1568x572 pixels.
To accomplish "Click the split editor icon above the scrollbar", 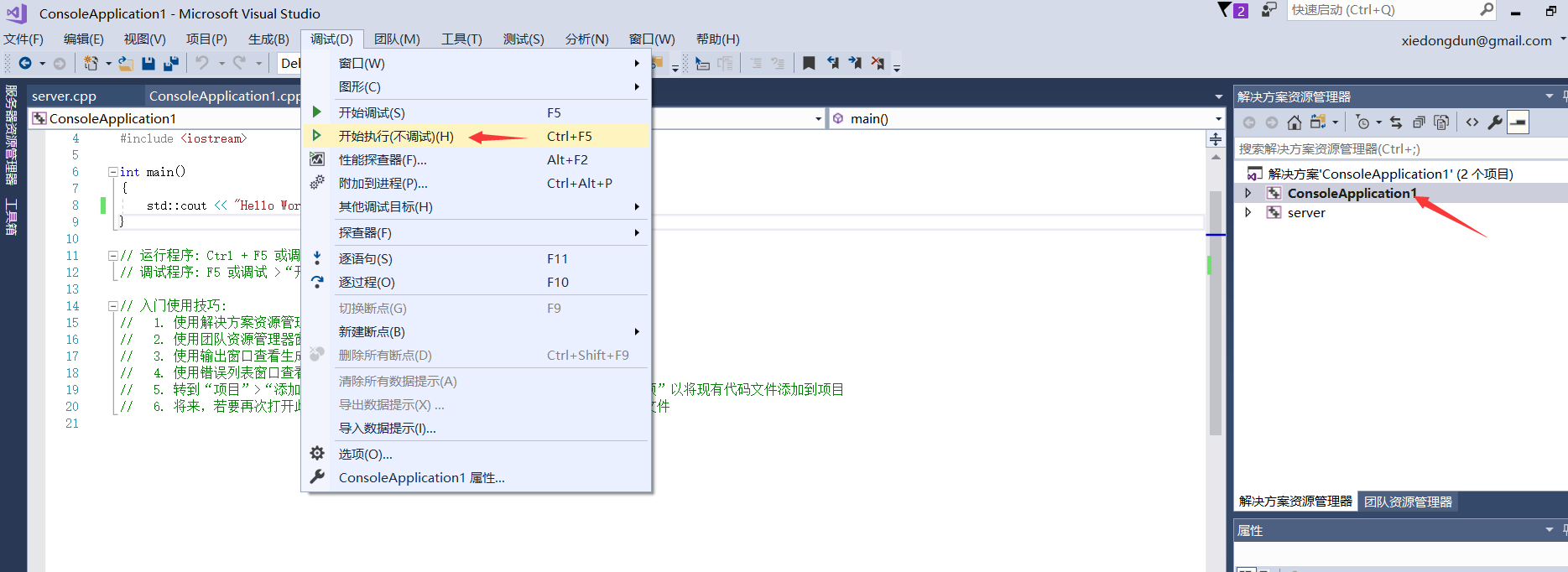I will [x=1216, y=139].
